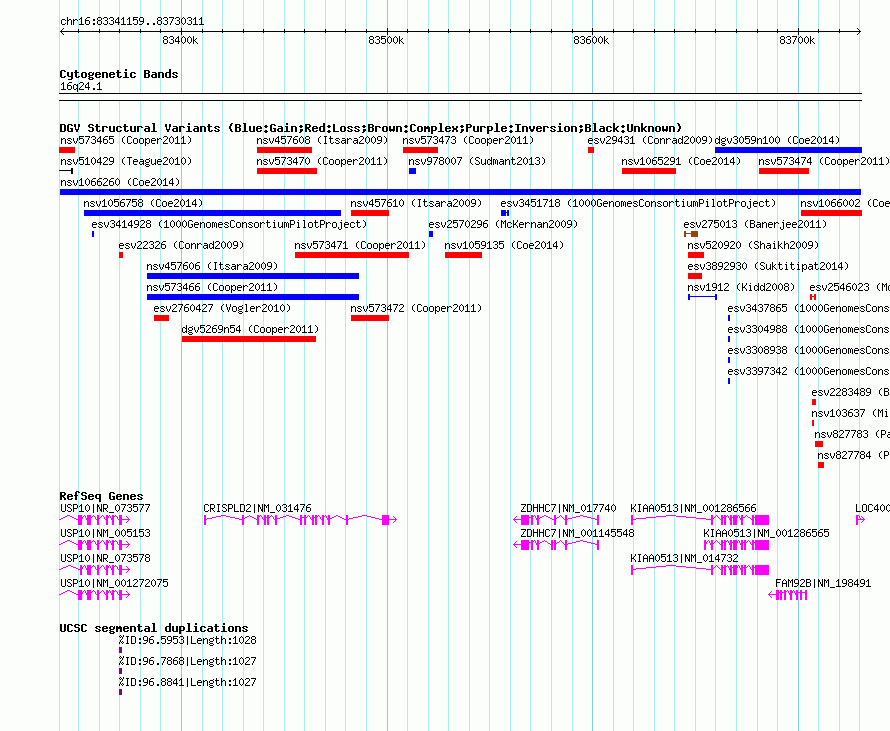The height and width of the screenshot is (731, 890).
Task: Select variant nsv573465 (Cooper2011) label
Action: [x=126, y=140]
